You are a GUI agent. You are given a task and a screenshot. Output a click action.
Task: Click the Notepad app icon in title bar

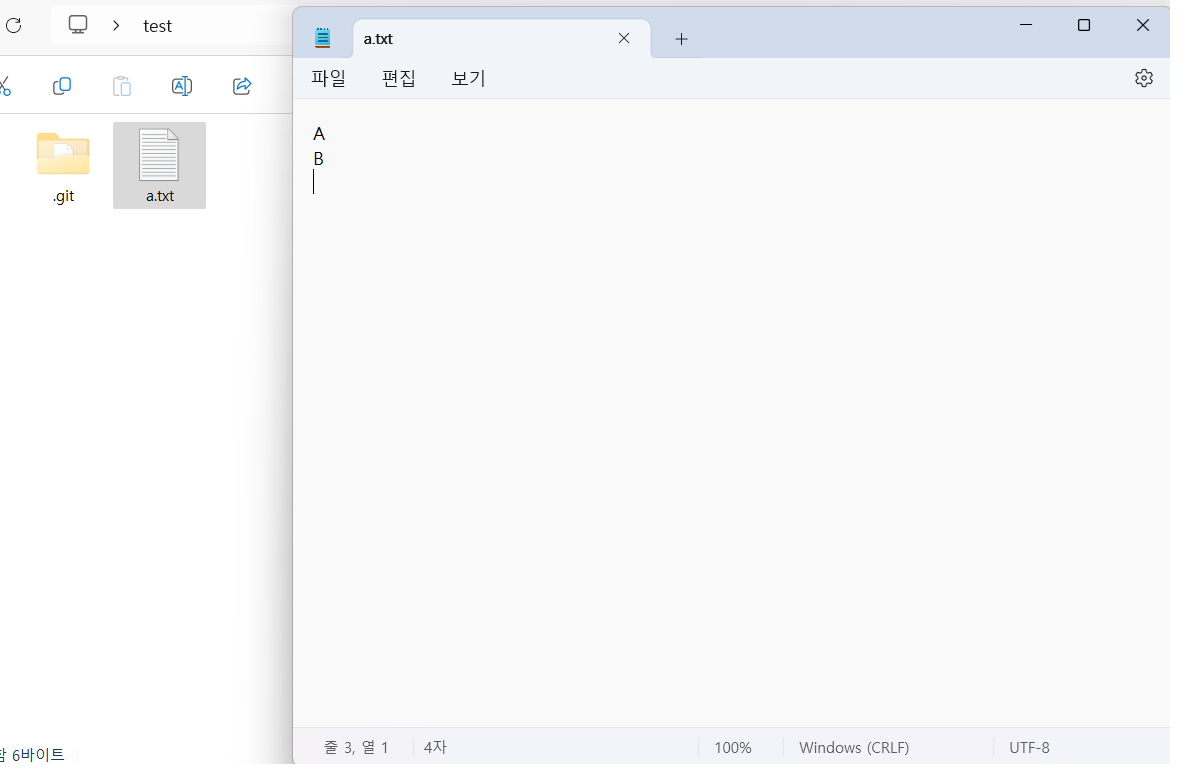[x=323, y=38]
